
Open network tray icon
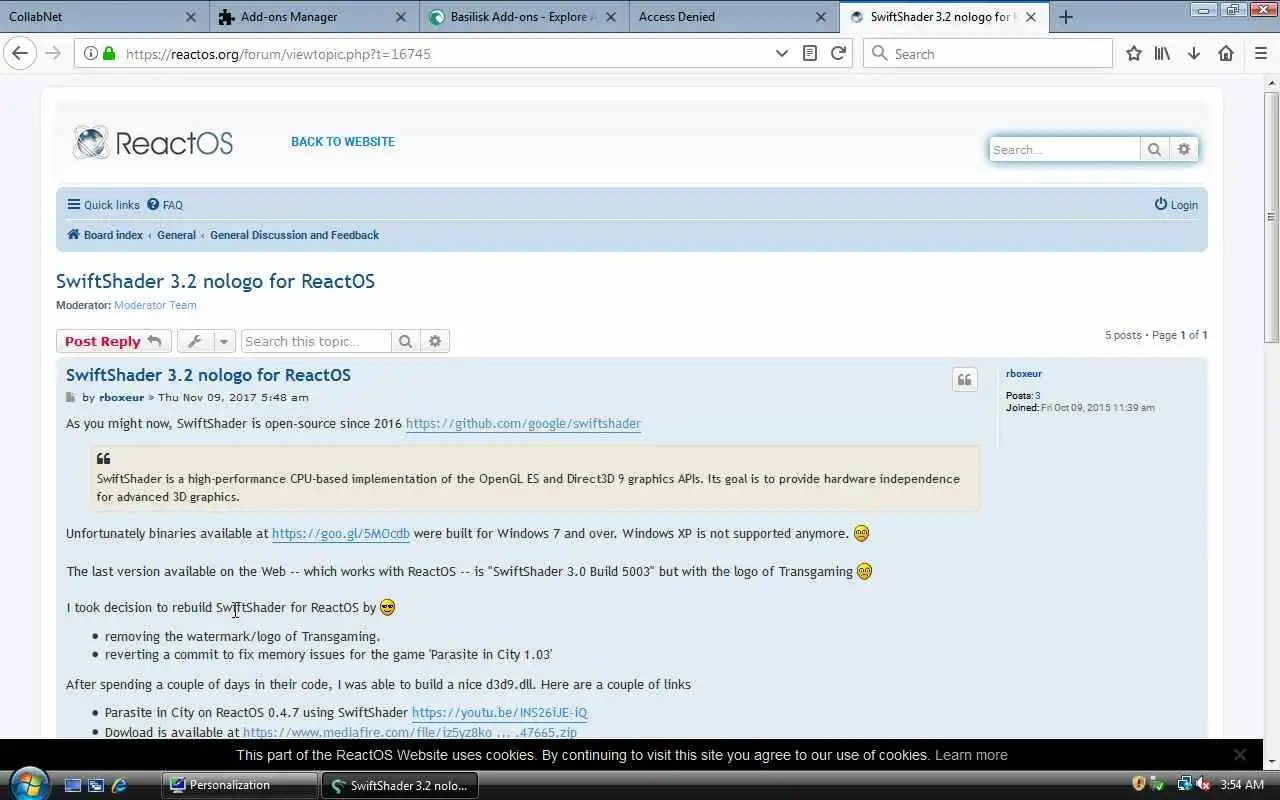point(1184,784)
